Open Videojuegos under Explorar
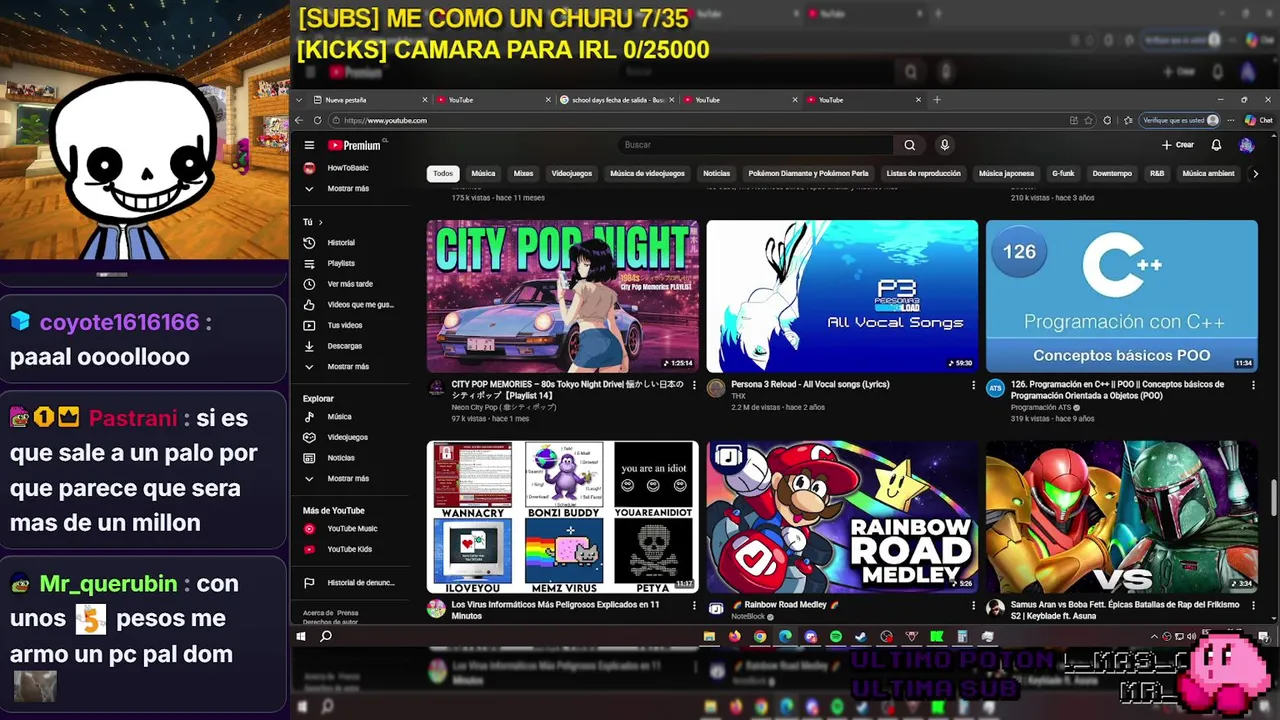This screenshot has width=1280, height=720. [x=348, y=437]
